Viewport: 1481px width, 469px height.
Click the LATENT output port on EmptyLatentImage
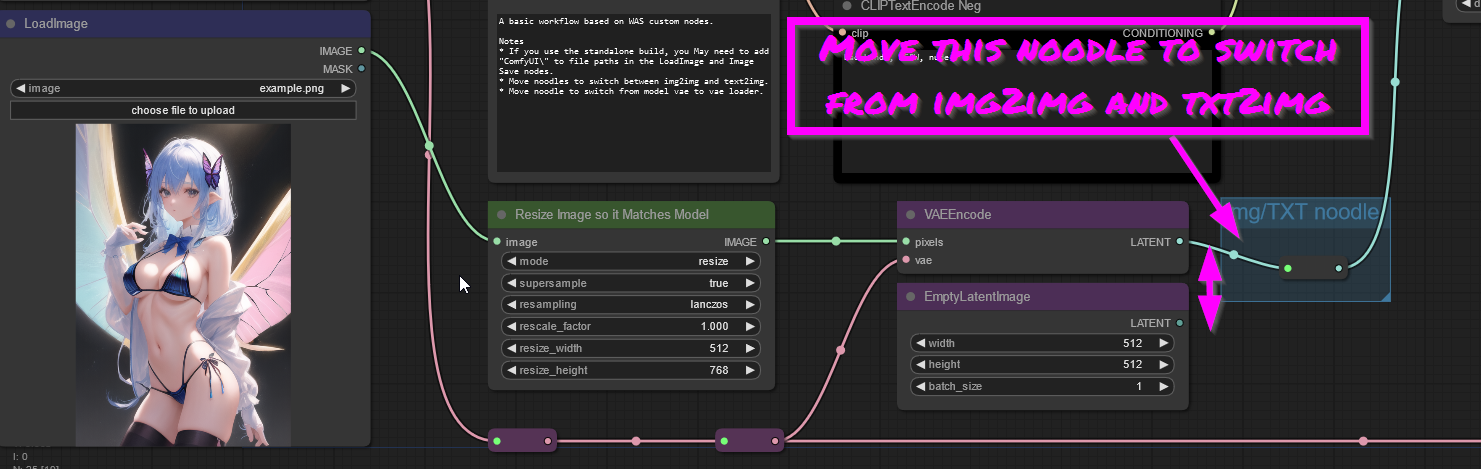(1180, 323)
